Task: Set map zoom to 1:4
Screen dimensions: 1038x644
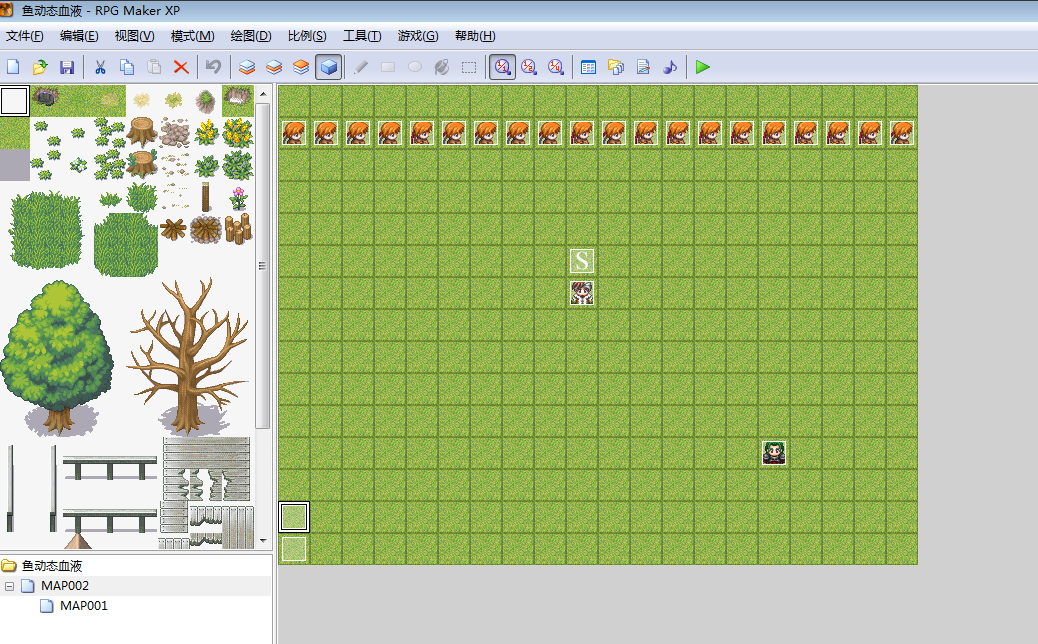Action: 556,67
